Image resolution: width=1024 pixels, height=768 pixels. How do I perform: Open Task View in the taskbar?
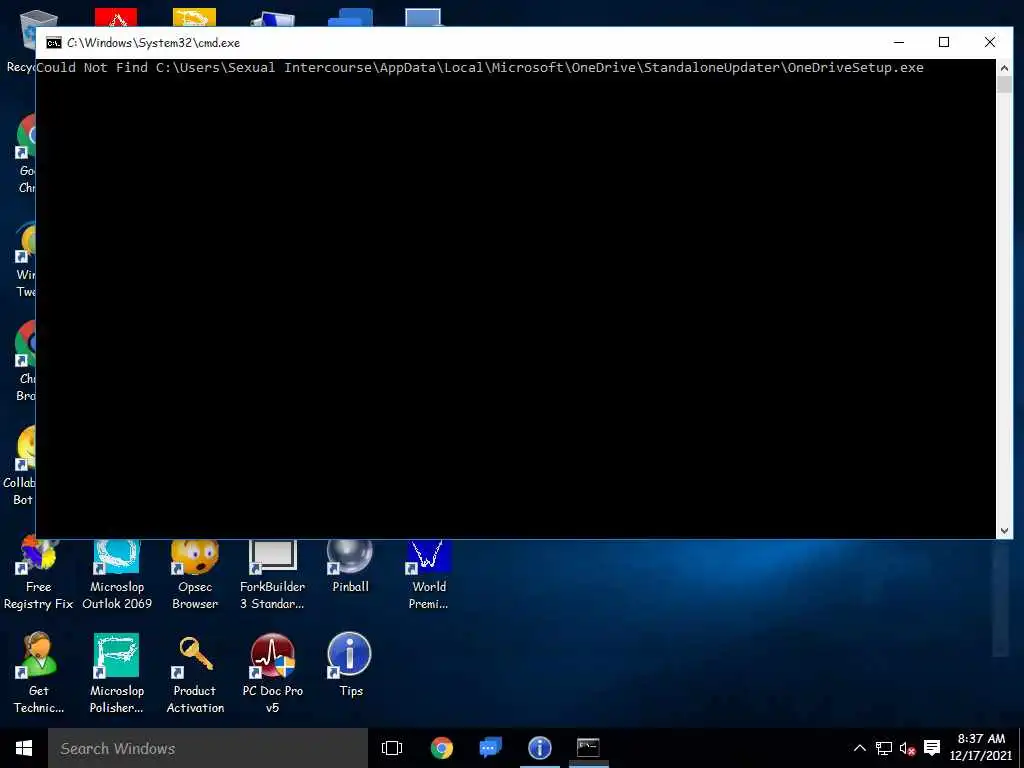[392, 748]
